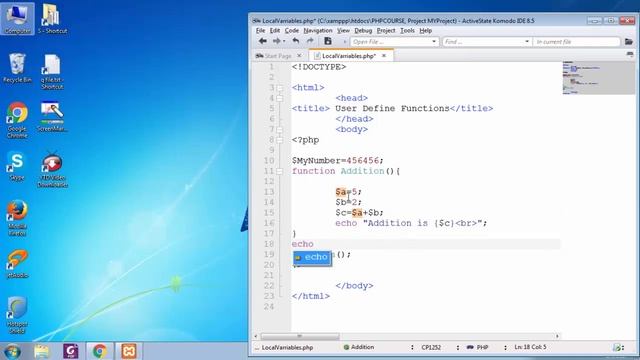Click the echo autocomplete suggestion

312,258
